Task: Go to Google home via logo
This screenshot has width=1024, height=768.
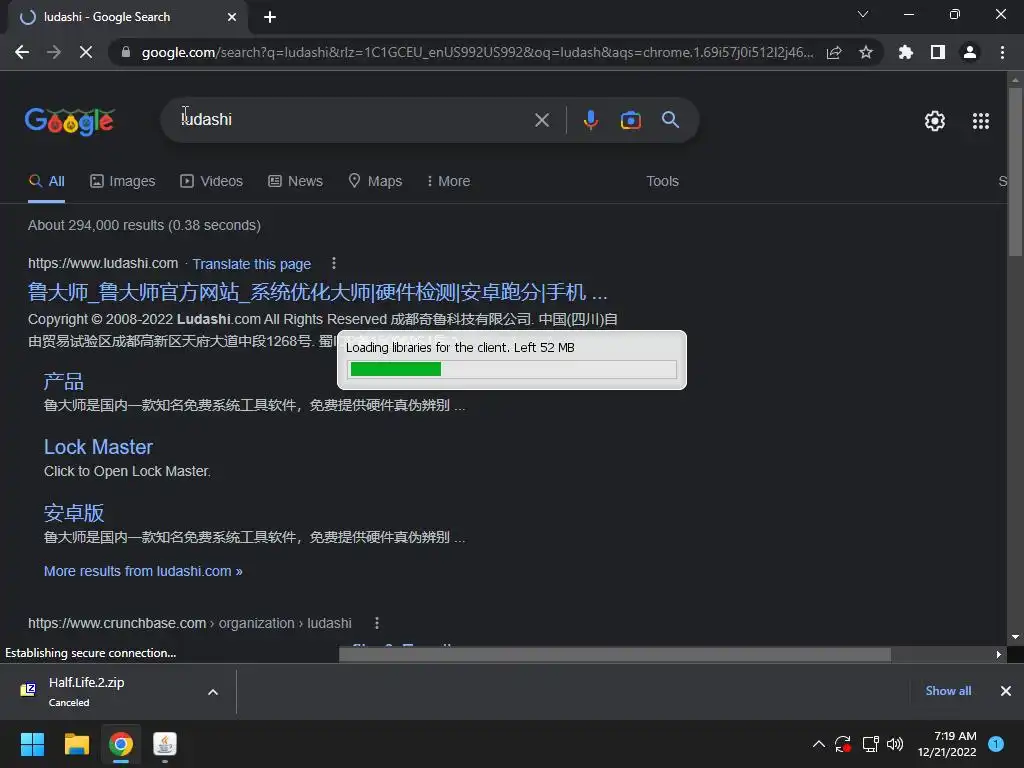Action: tap(70, 121)
